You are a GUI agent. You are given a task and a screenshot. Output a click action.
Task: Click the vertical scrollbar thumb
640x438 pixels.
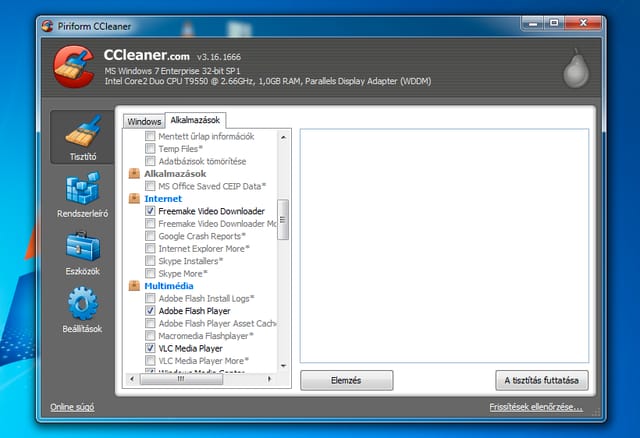pos(283,220)
